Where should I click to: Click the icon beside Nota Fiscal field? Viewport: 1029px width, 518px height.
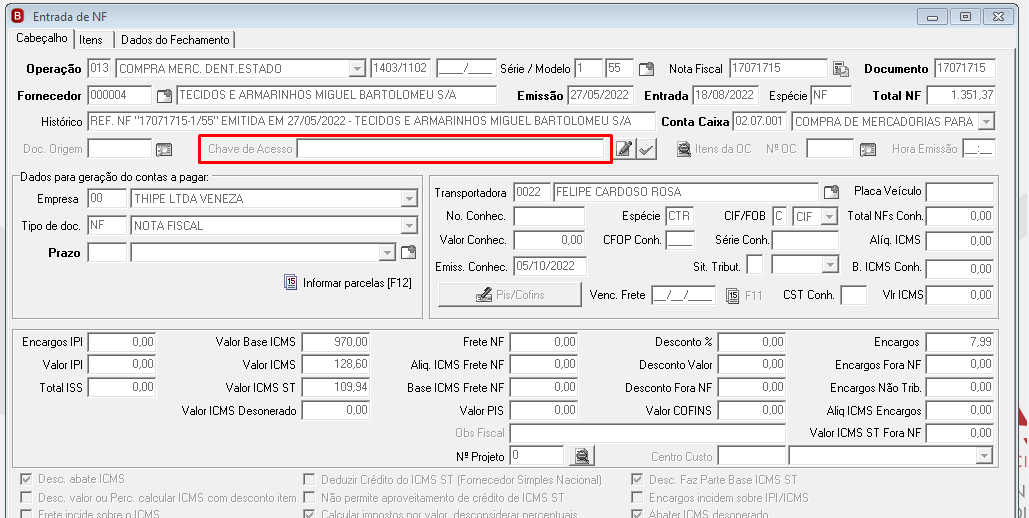coord(841,69)
